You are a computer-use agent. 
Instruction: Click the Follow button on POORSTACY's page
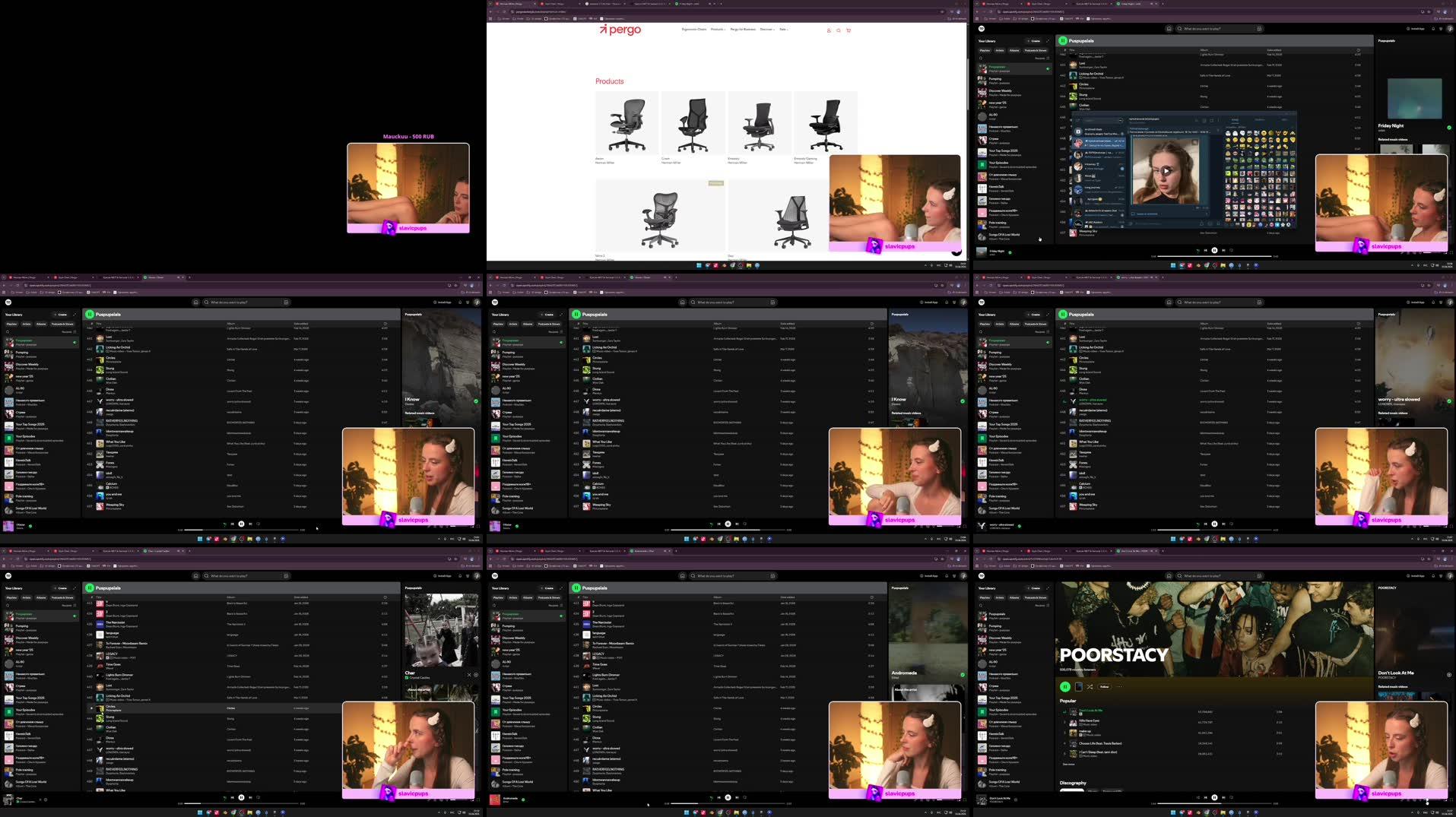[x=1104, y=686]
